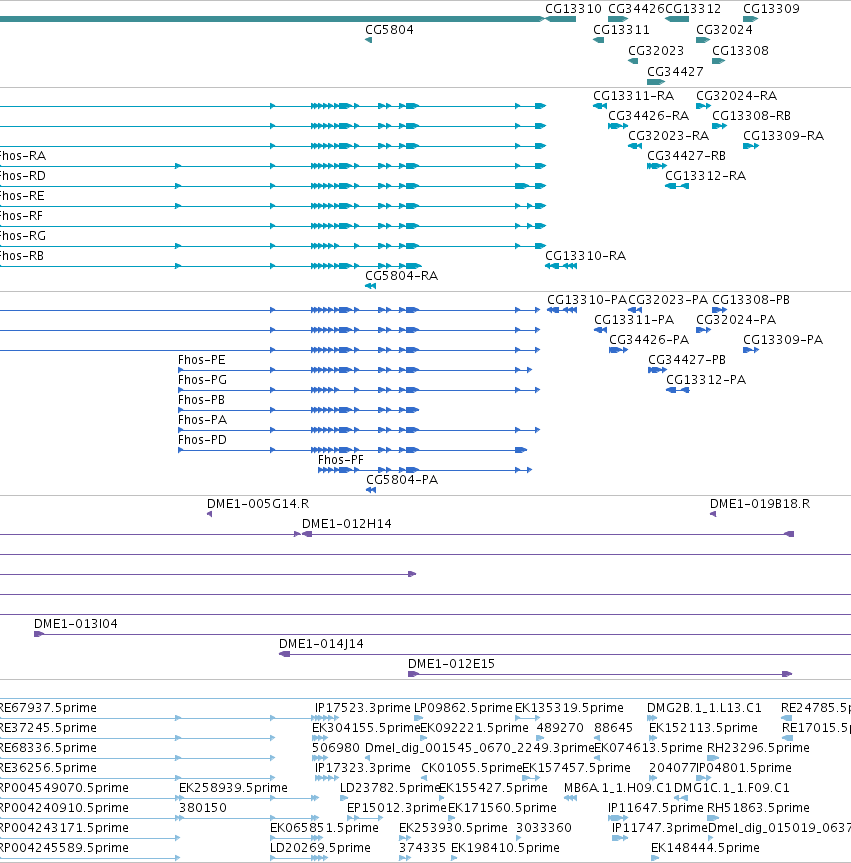
Task: Click the IP17523.3prime EST label
Action: point(362,708)
